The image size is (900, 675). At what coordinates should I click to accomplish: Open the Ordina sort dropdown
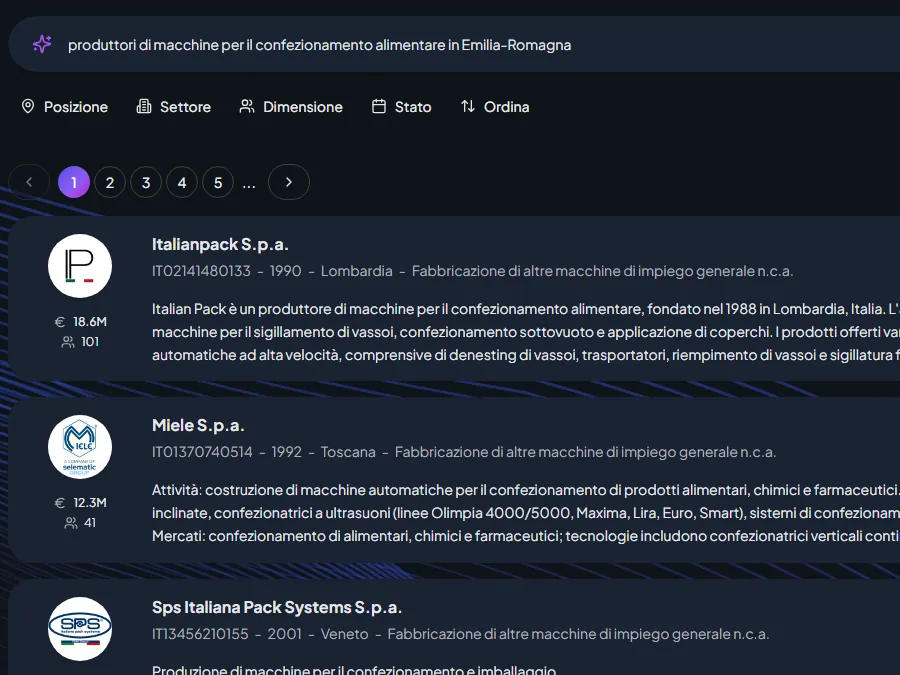click(x=495, y=107)
